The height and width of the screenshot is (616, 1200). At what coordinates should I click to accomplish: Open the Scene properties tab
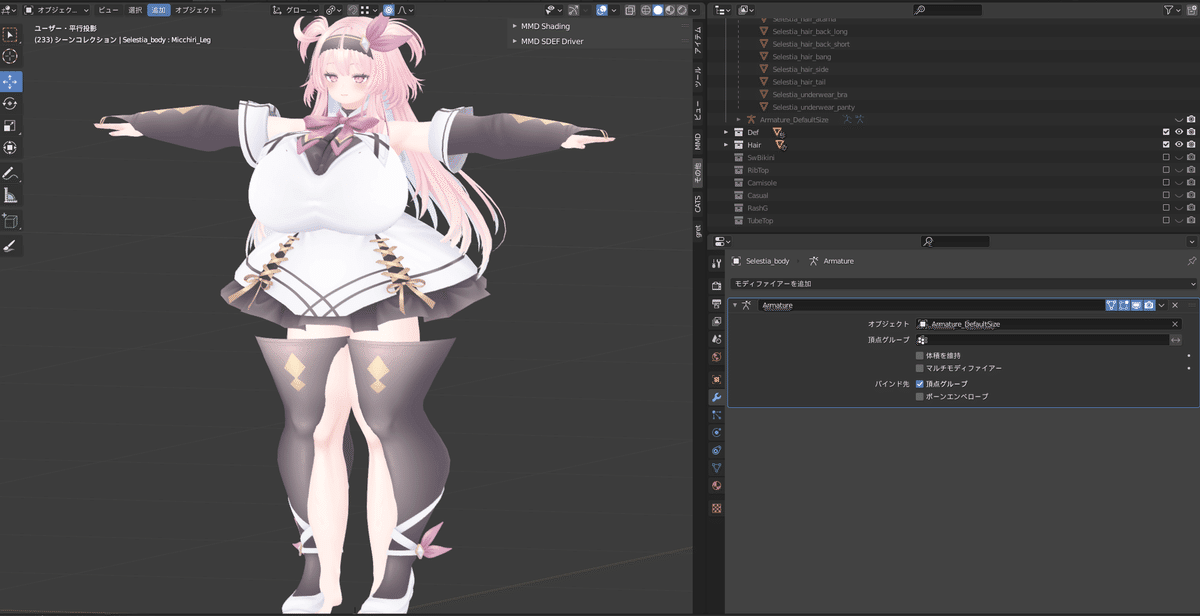tap(716, 340)
